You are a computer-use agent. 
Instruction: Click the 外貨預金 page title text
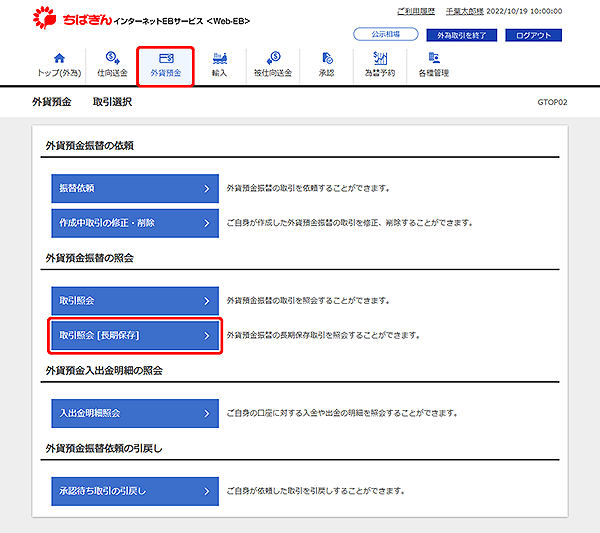pos(52,102)
